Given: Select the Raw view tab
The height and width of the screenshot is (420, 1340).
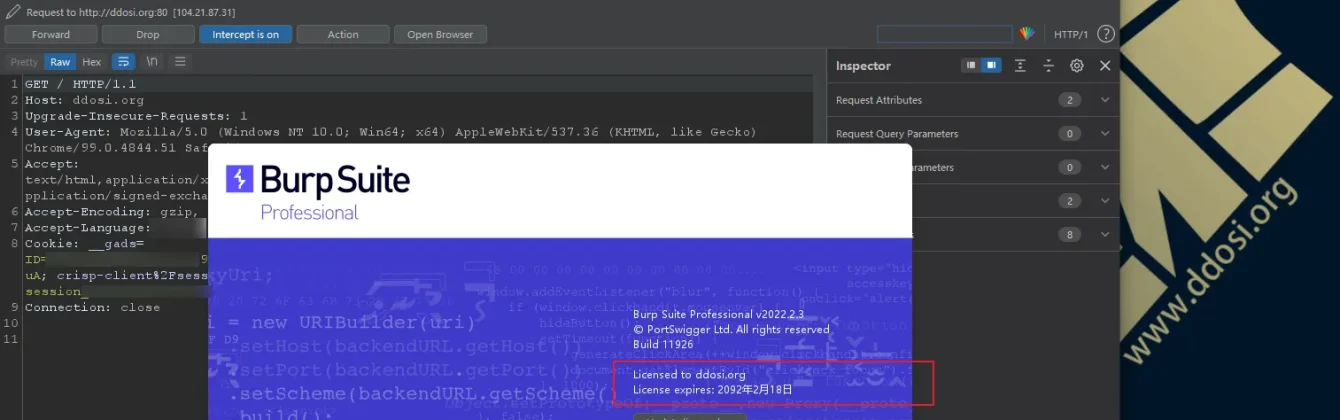Looking at the screenshot, I should pos(60,62).
